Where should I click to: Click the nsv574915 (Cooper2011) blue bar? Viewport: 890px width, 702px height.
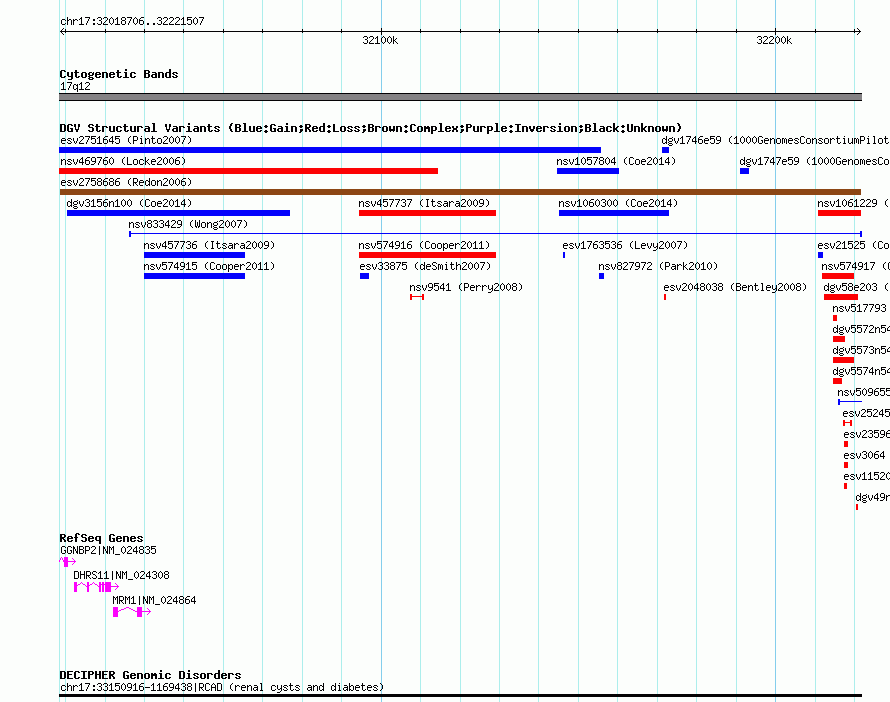click(195, 276)
